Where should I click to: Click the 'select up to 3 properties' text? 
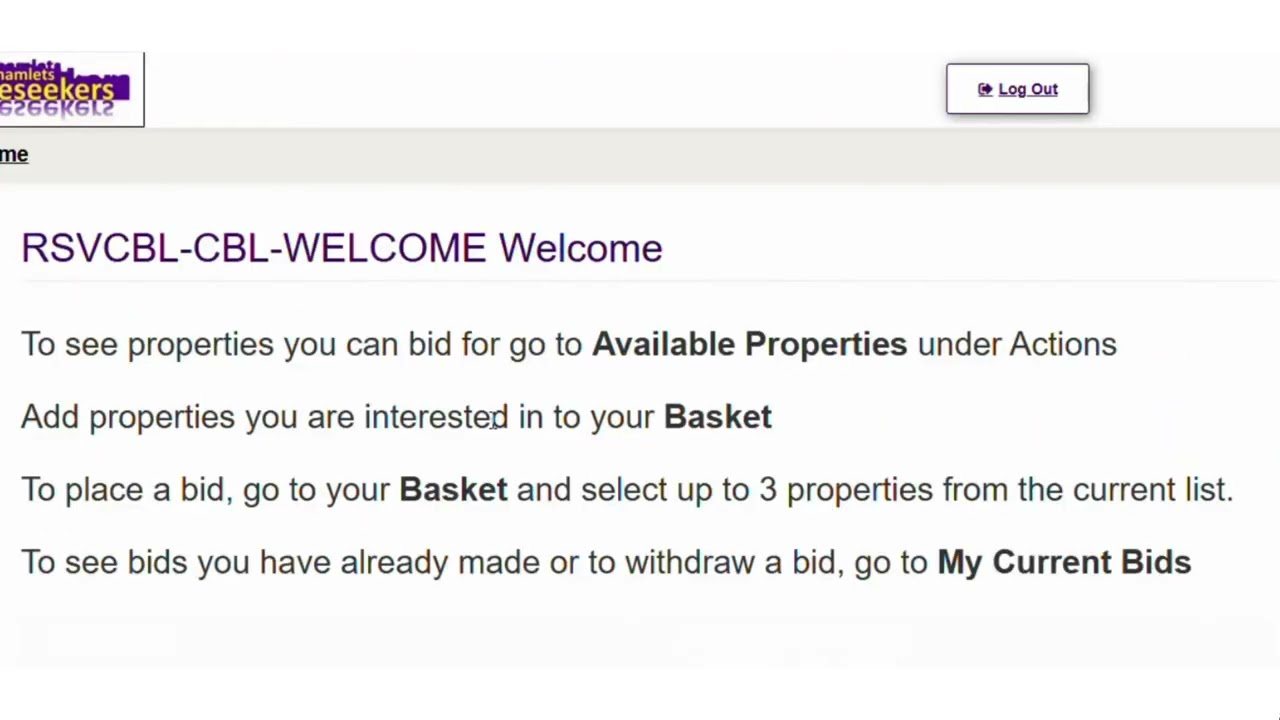tap(757, 490)
